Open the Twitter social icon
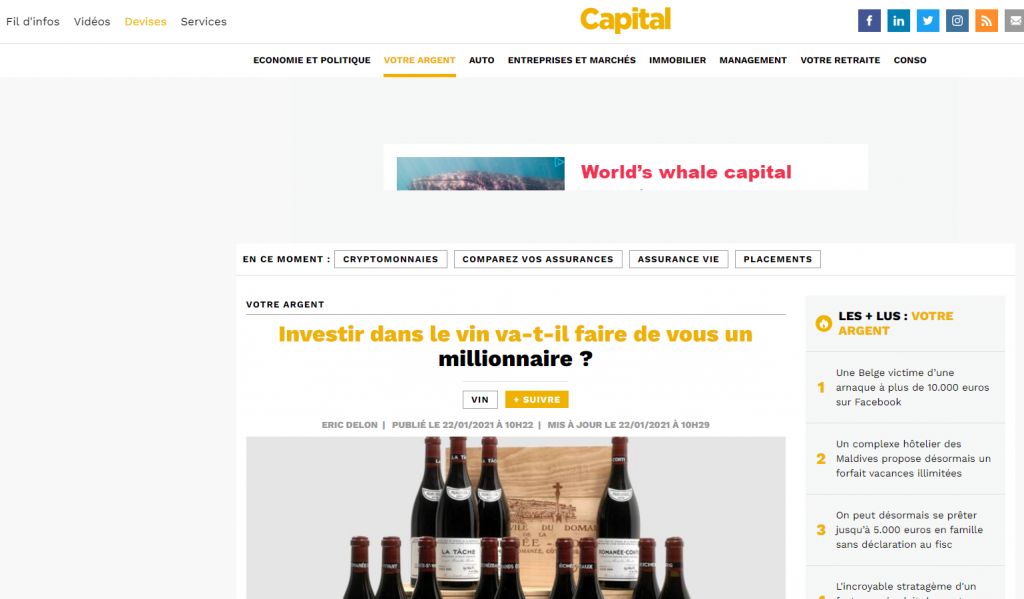Screen dimensions: 1024x599 click(x=927, y=21)
